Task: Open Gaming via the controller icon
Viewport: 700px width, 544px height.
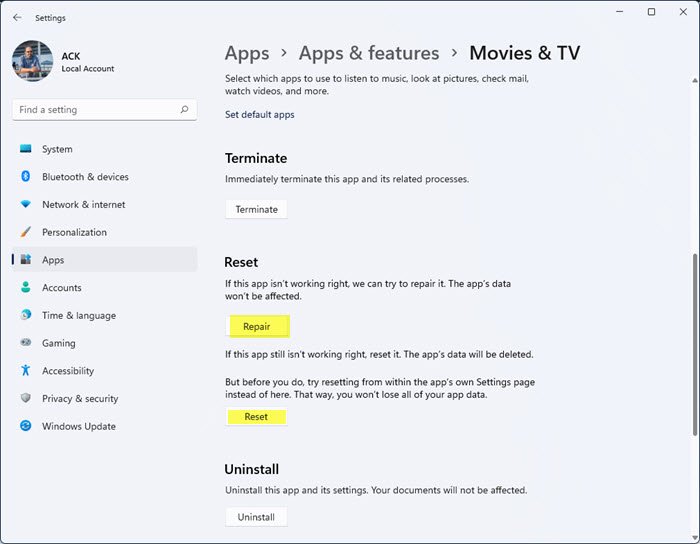Action: pyautogui.click(x=26, y=343)
